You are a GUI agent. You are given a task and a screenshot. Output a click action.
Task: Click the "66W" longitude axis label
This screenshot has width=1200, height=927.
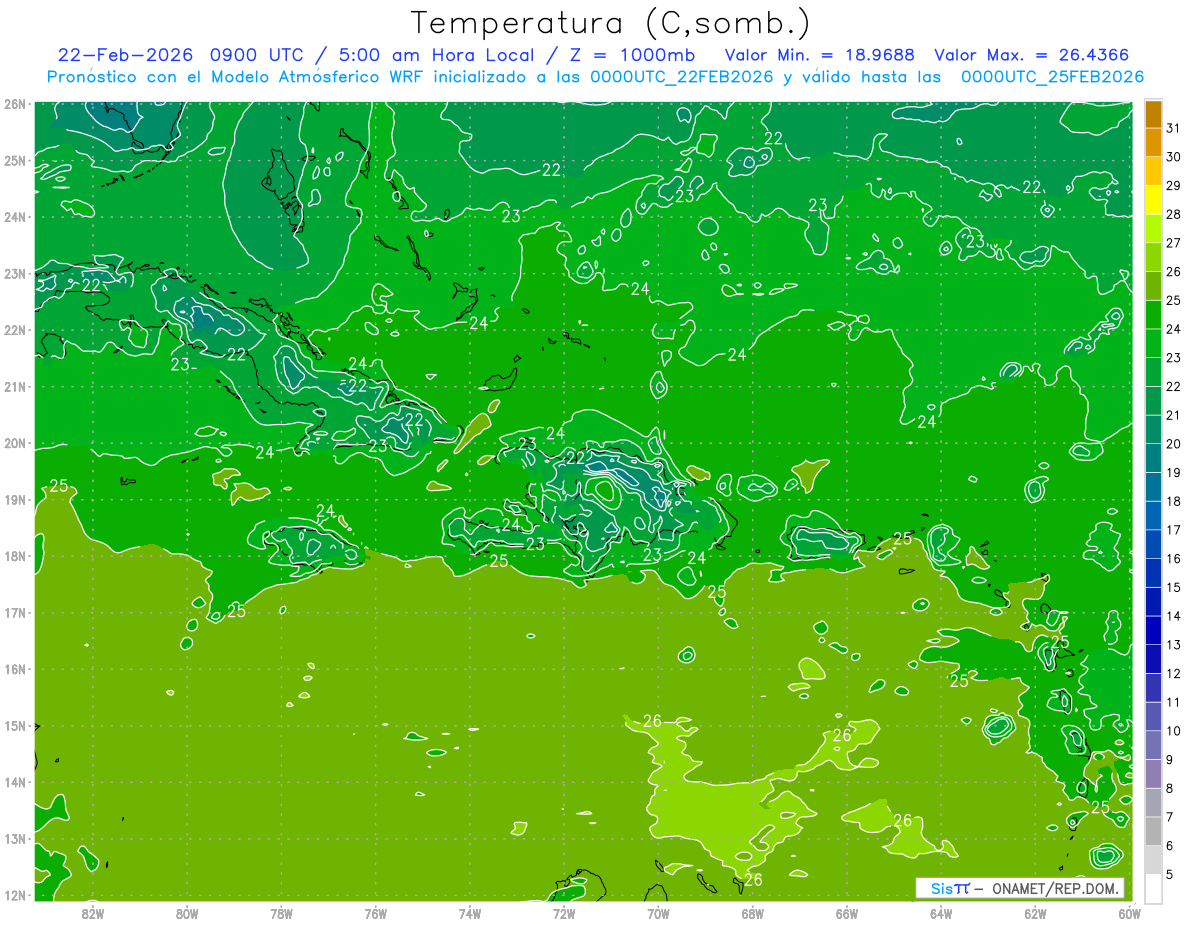click(x=847, y=912)
